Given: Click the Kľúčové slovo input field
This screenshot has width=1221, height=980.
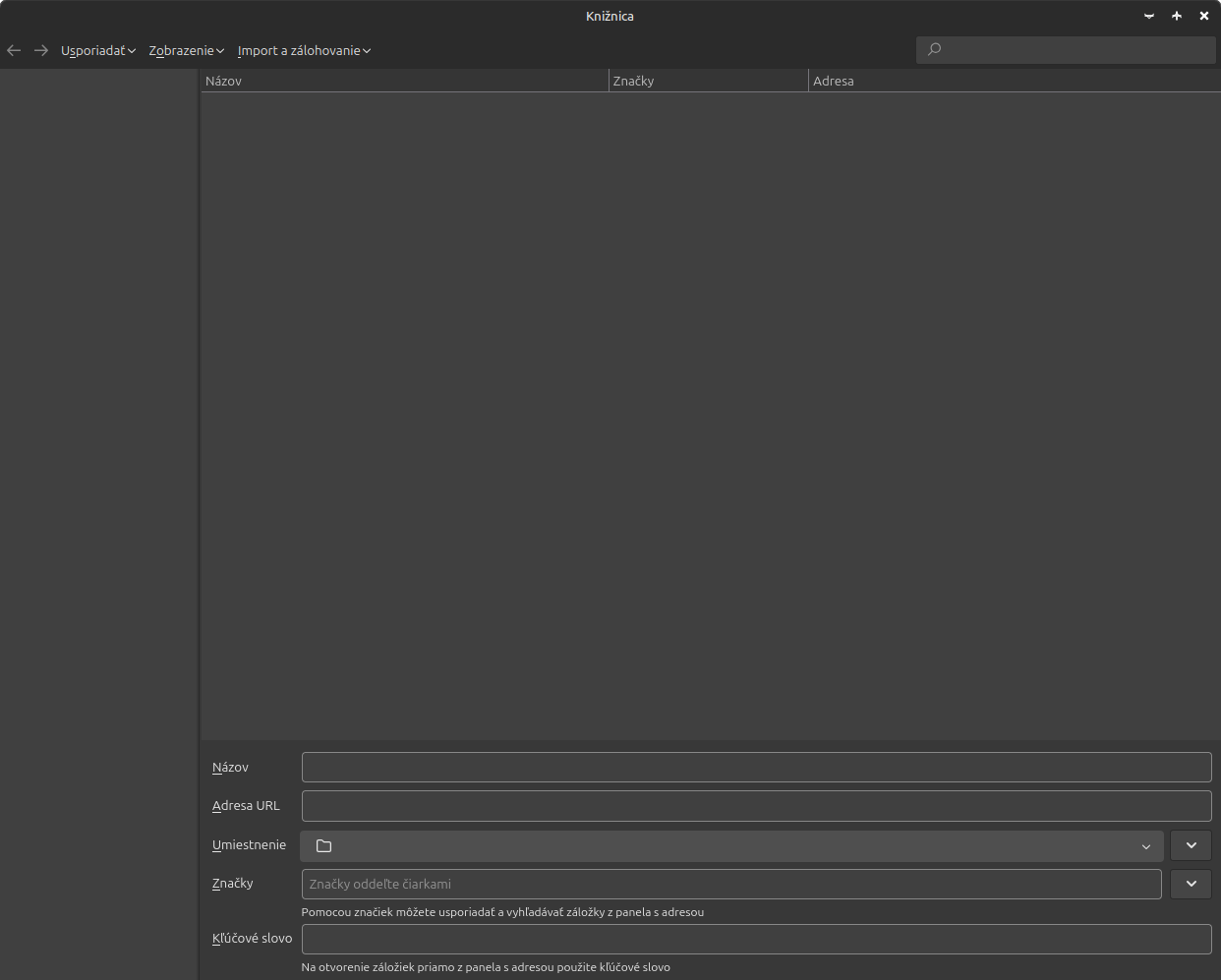Looking at the screenshot, I should click(x=756, y=939).
